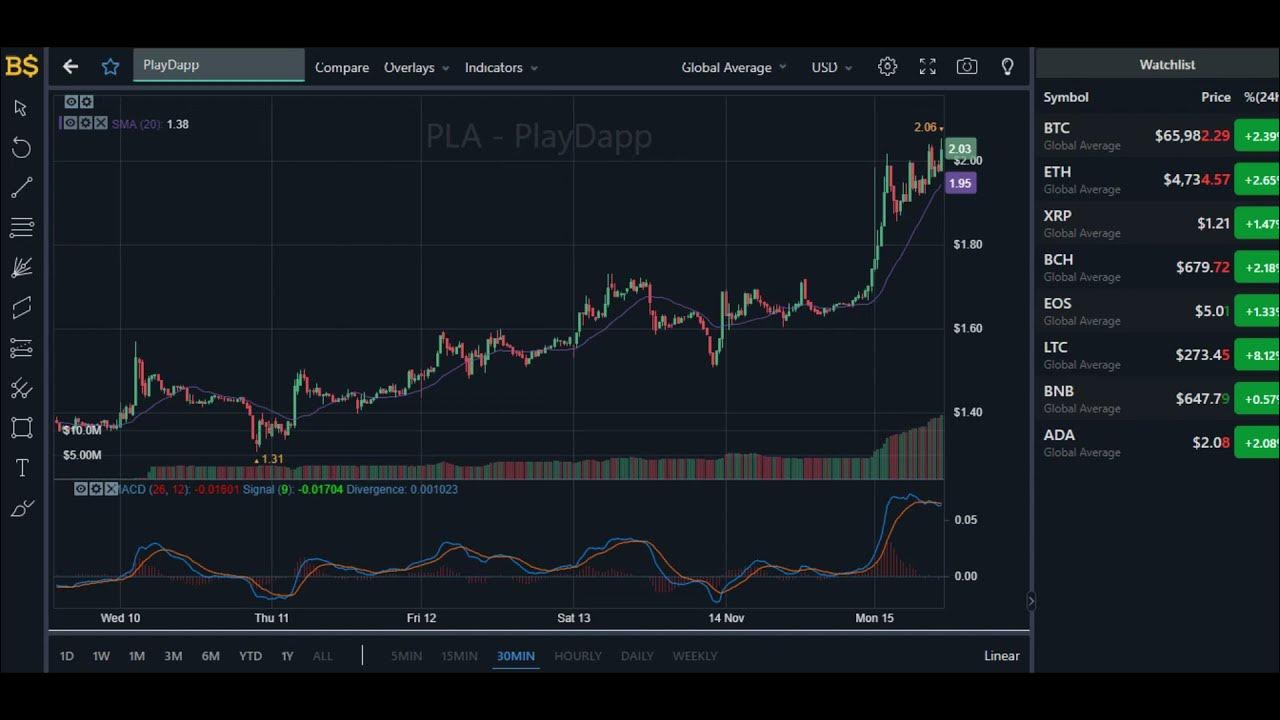1280x720 pixels.
Task: Select the brush drawing tool
Action: pyautogui.click(x=21, y=508)
